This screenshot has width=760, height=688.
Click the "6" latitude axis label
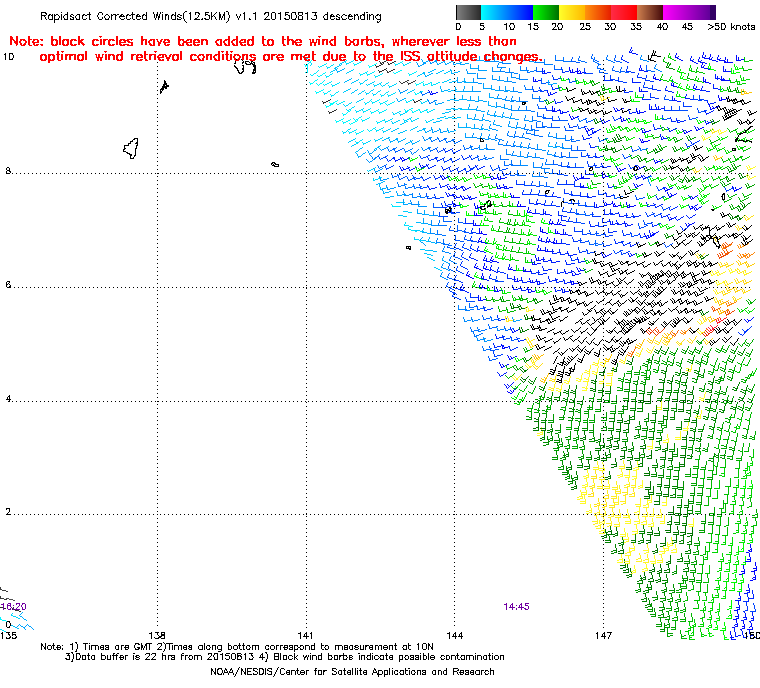coord(8,285)
